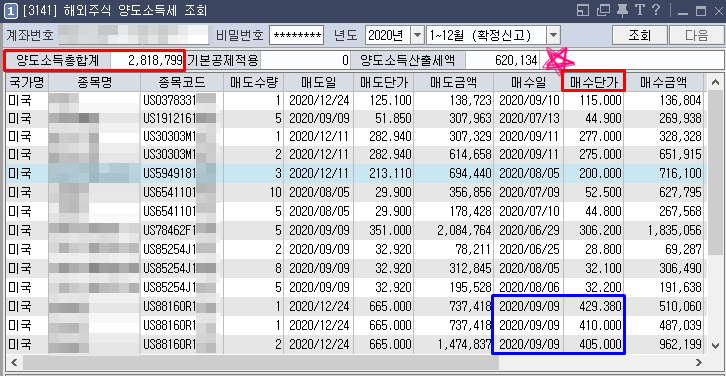This screenshot has width=726, height=376.
Task: Sort by the 종목명 column header
Action: pyautogui.click(x=94, y=83)
